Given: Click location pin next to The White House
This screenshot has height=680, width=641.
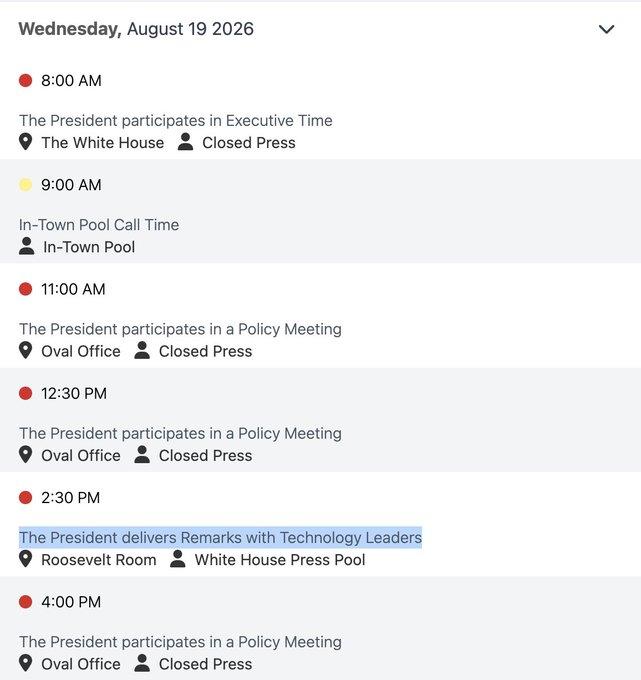Looking at the screenshot, I should [26, 142].
